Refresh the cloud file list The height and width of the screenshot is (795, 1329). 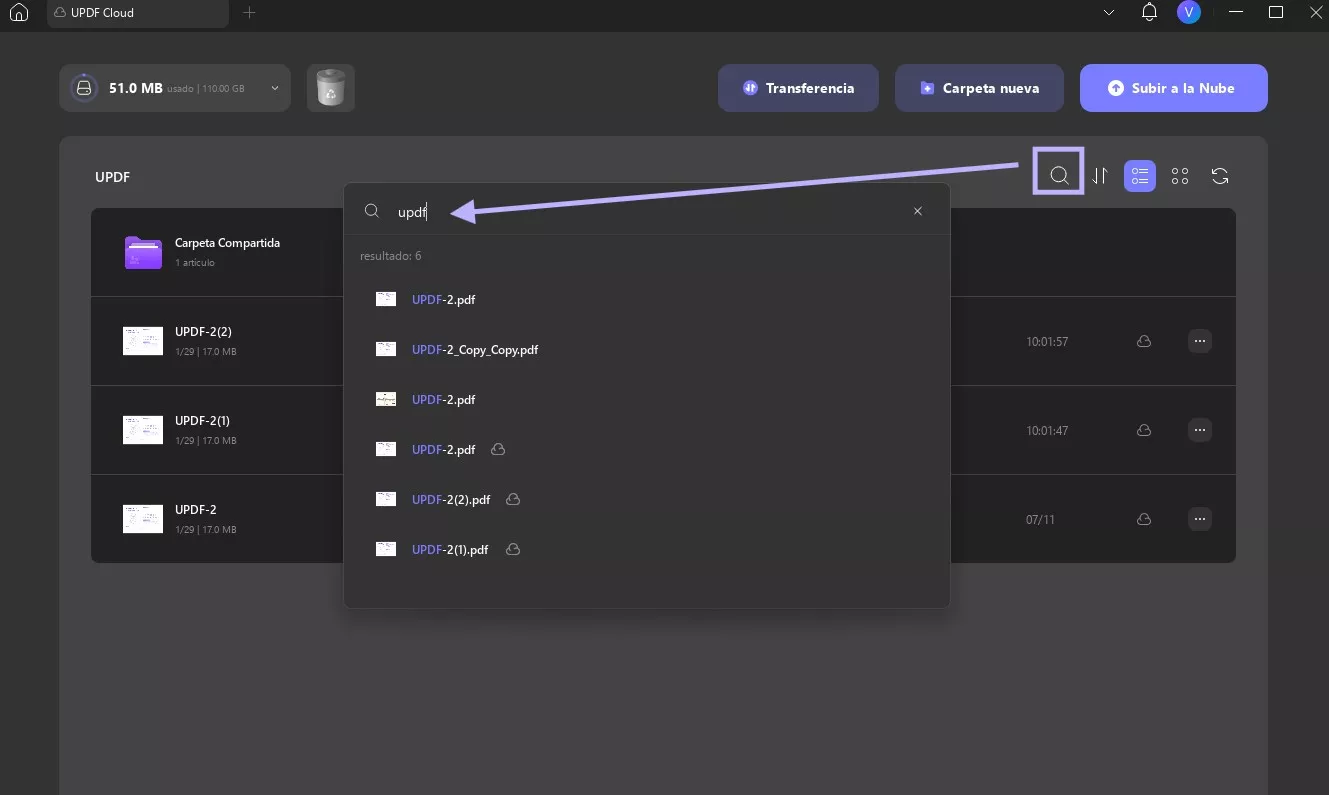coord(1220,176)
